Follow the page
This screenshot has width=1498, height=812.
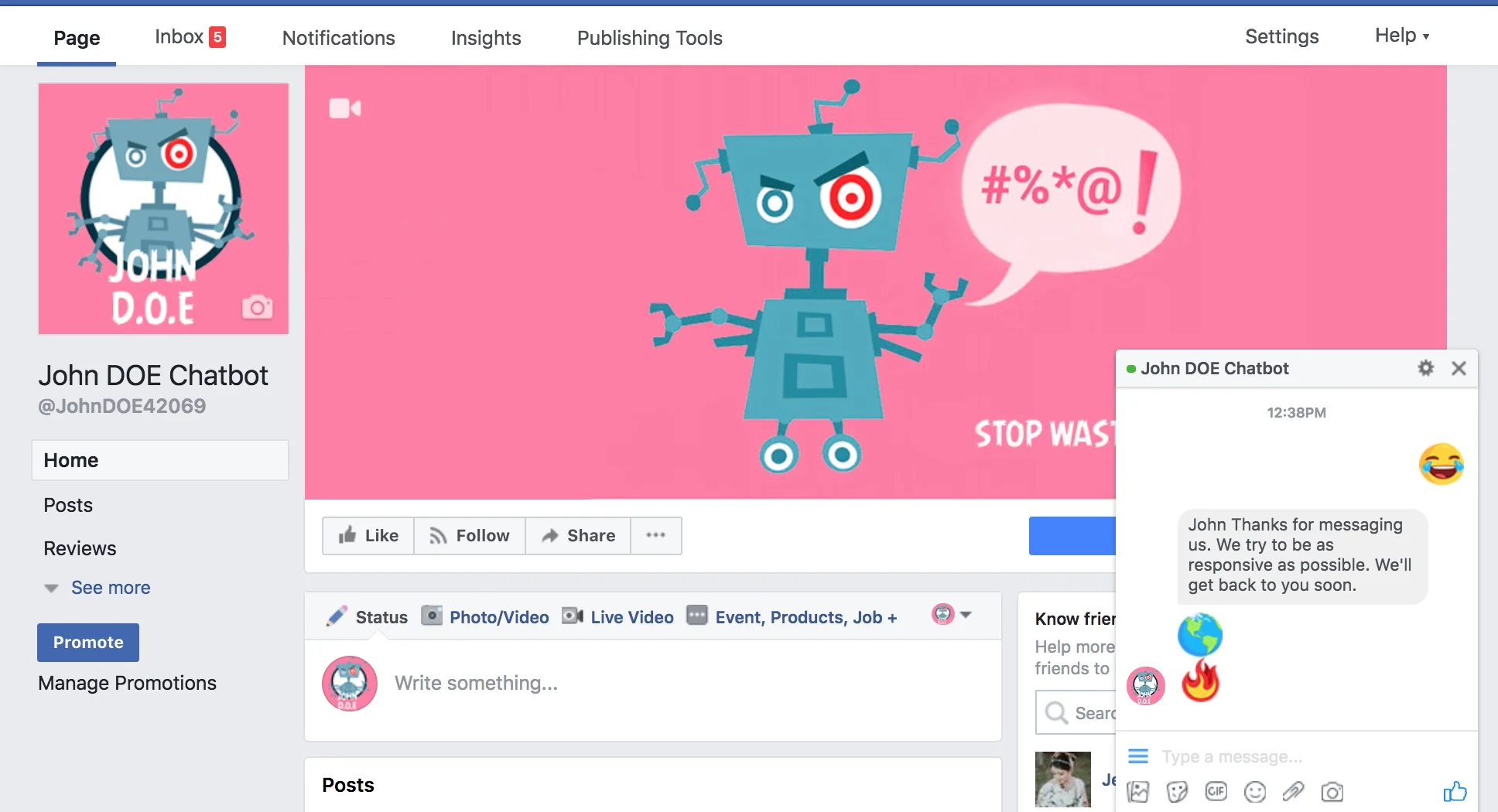[x=470, y=536]
